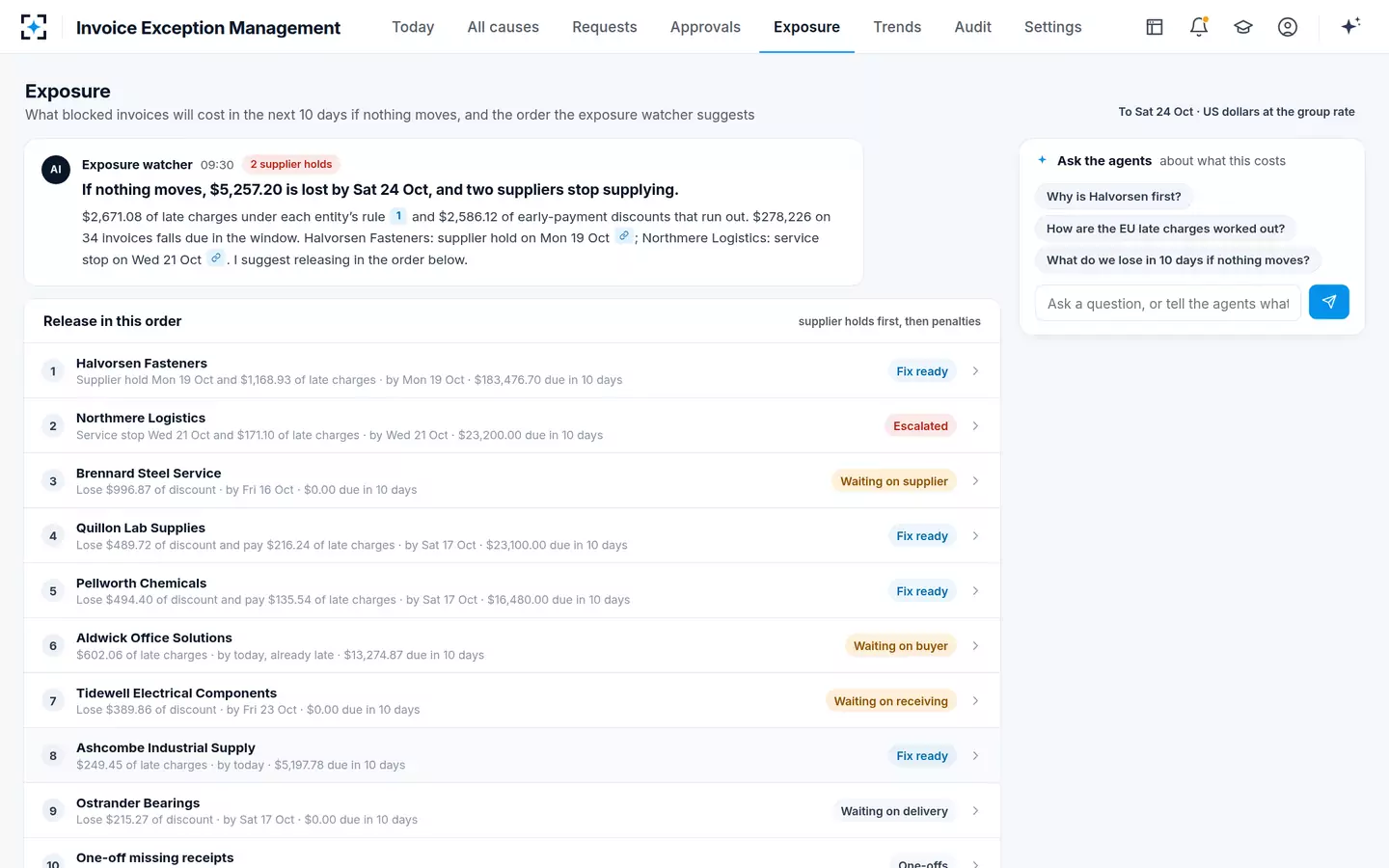
Task: Click Waiting on receiving status badge
Action: point(891,701)
